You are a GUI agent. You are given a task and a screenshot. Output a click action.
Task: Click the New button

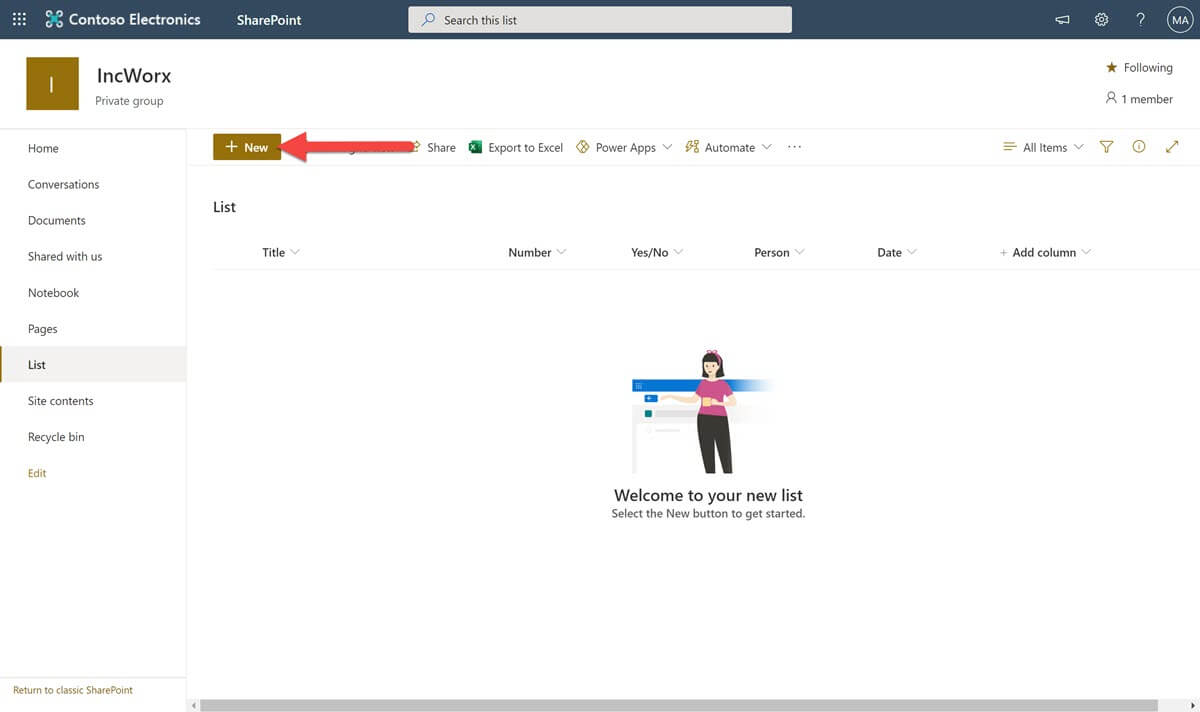pos(247,146)
